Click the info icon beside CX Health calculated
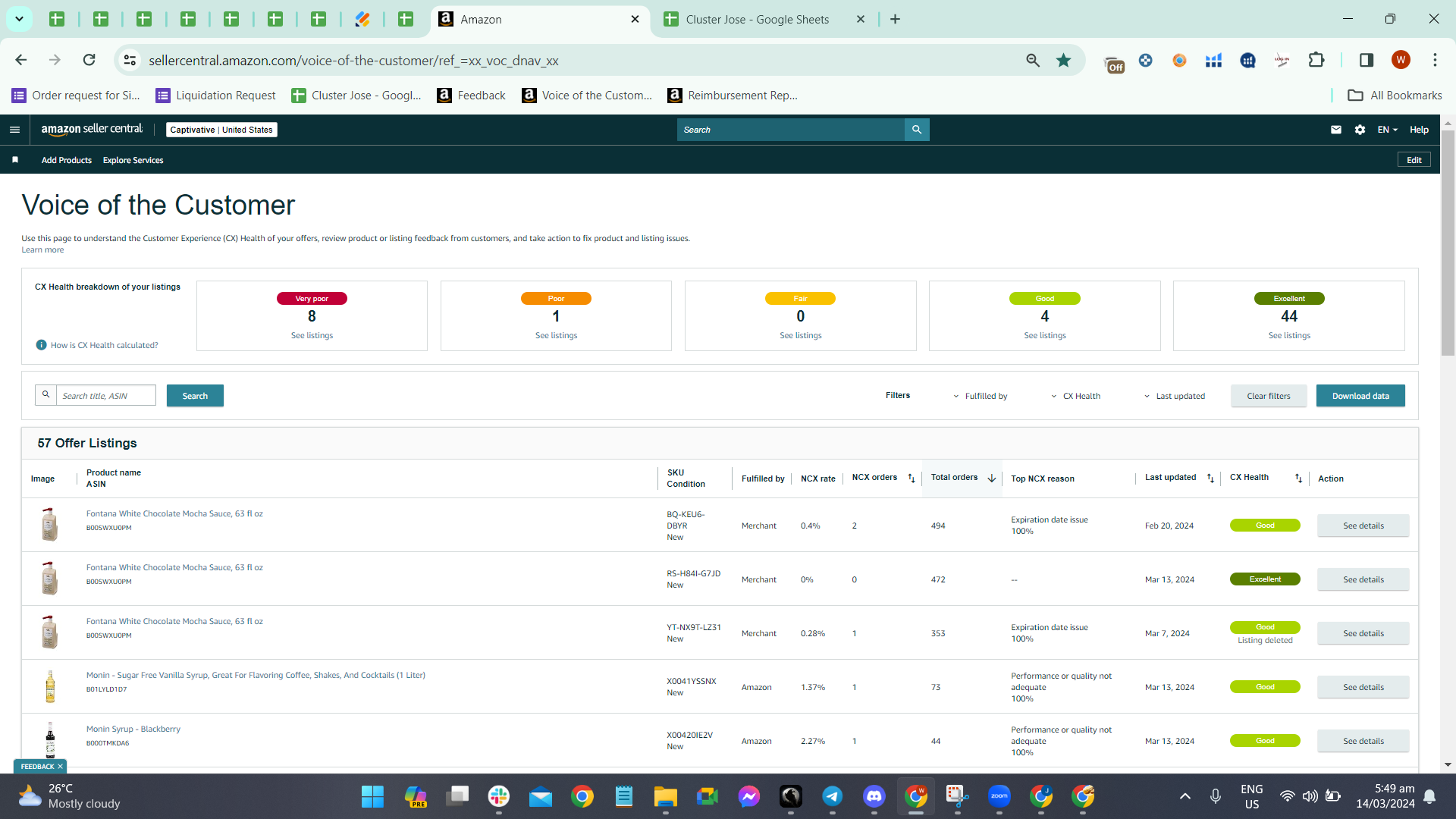 point(42,345)
